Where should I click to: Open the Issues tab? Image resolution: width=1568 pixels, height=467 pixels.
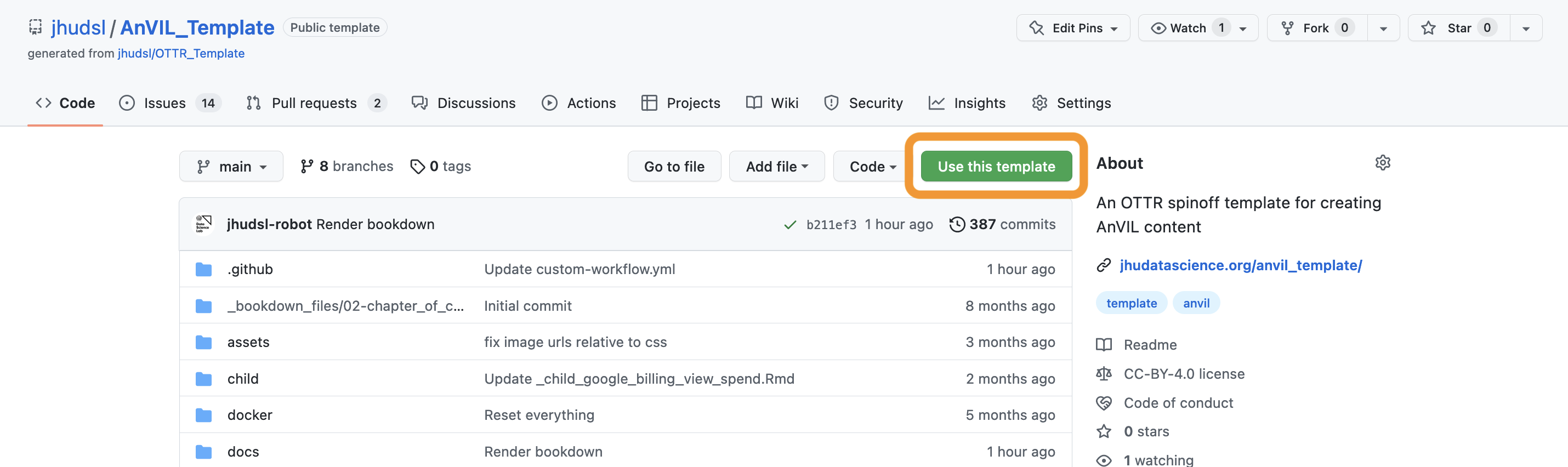[x=171, y=103]
